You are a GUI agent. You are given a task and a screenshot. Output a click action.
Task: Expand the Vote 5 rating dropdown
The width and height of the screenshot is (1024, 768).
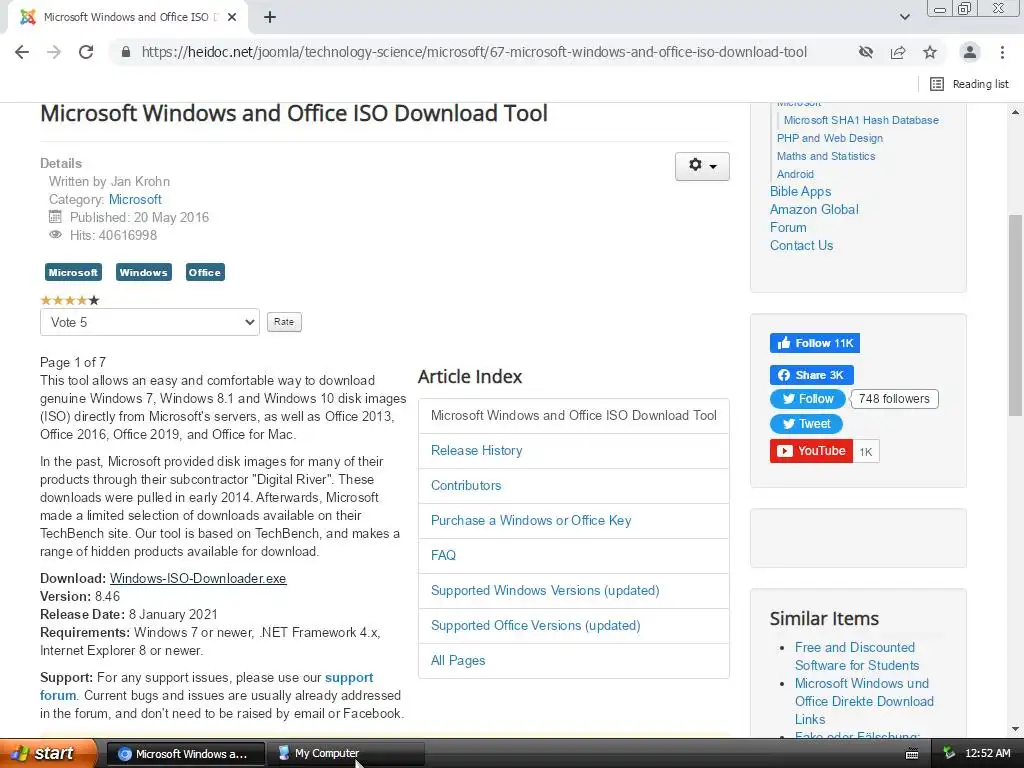pyautogui.click(x=150, y=322)
